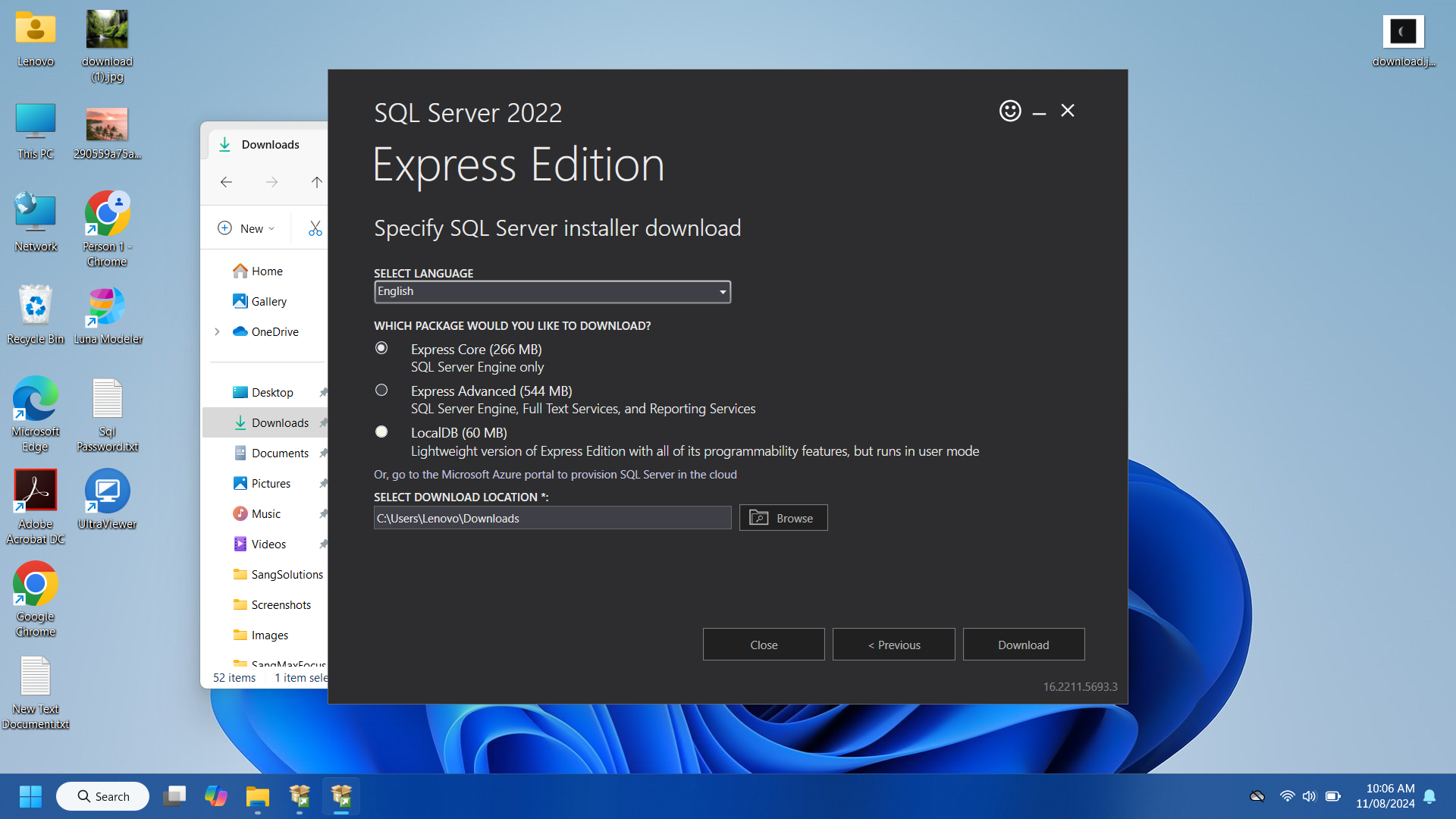Image resolution: width=1456 pixels, height=819 pixels.
Task: Click the smiley feedback icon
Action: click(1009, 111)
